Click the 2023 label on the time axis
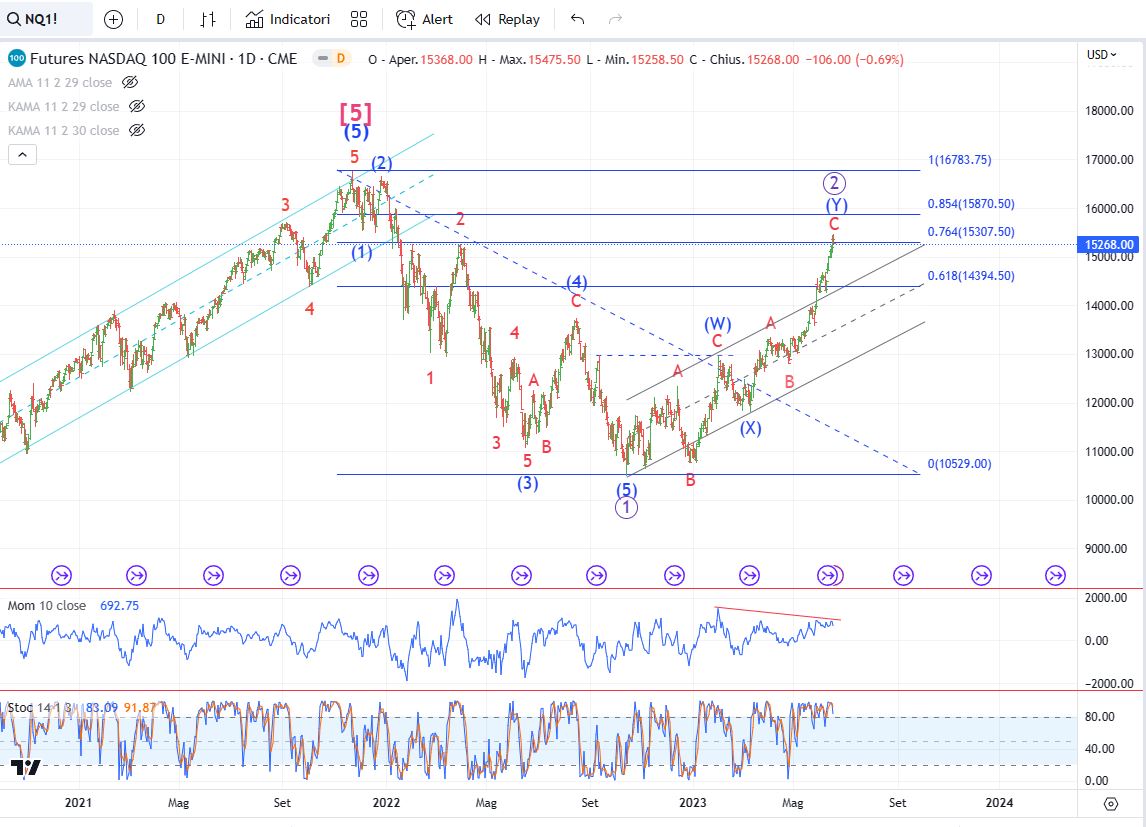Image resolution: width=1146 pixels, height=827 pixels. (x=693, y=803)
